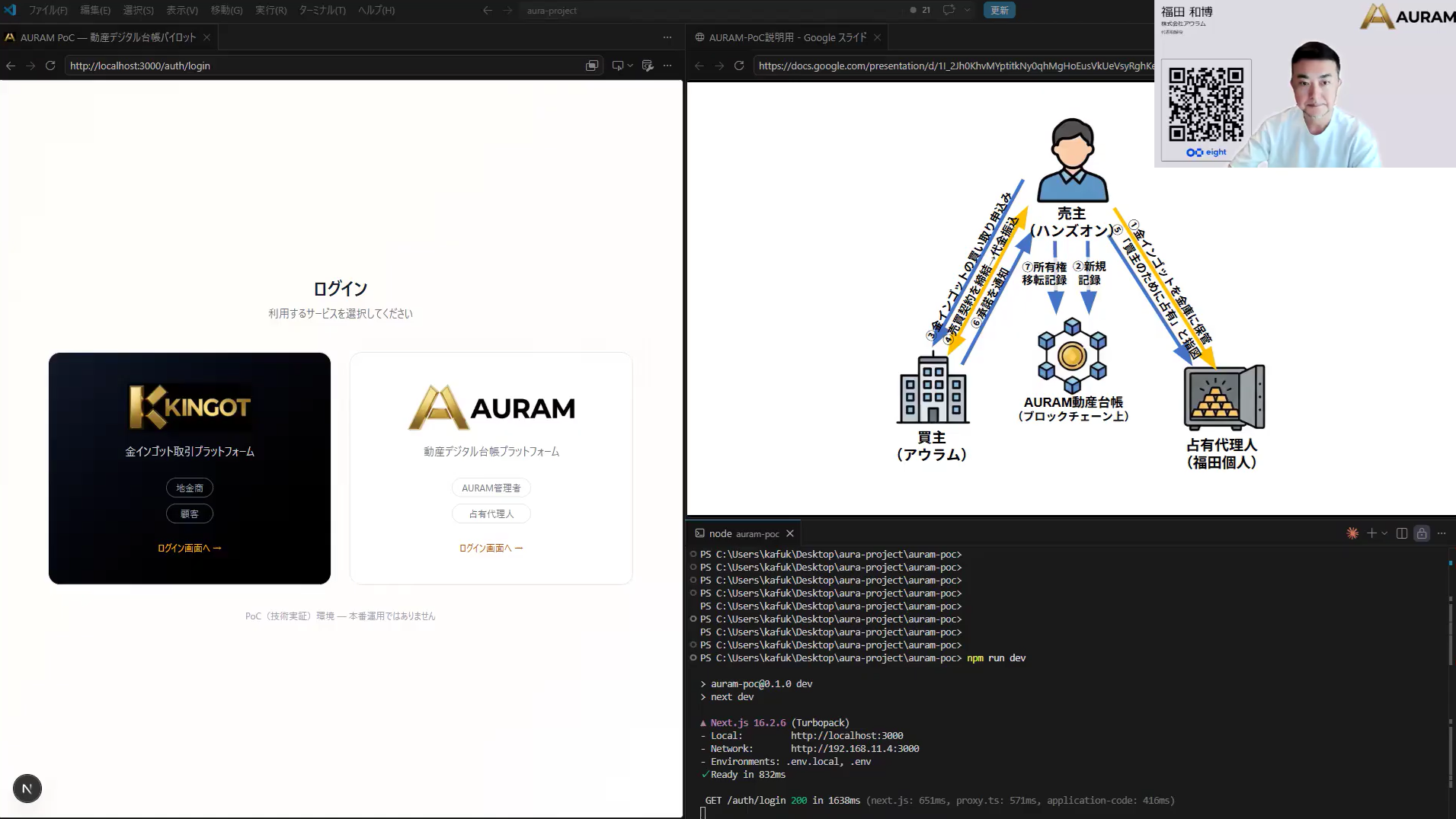Image resolution: width=1456 pixels, height=819 pixels.
Task: Follow AURAM ログイン画面へ link
Action: pyautogui.click(x=491, y=548)
